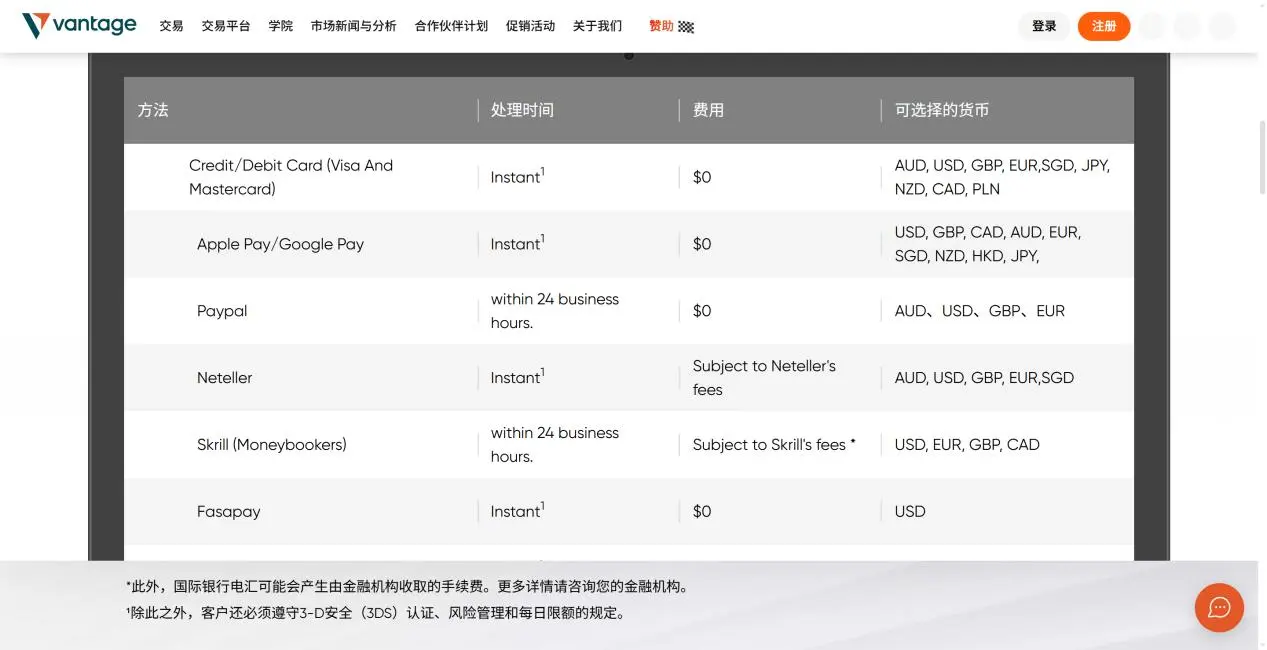Image resolution: width=1267 pixels, height=650 pixels.
Task: Click Subject to Neteller's fees text
Action: (764, 378)
